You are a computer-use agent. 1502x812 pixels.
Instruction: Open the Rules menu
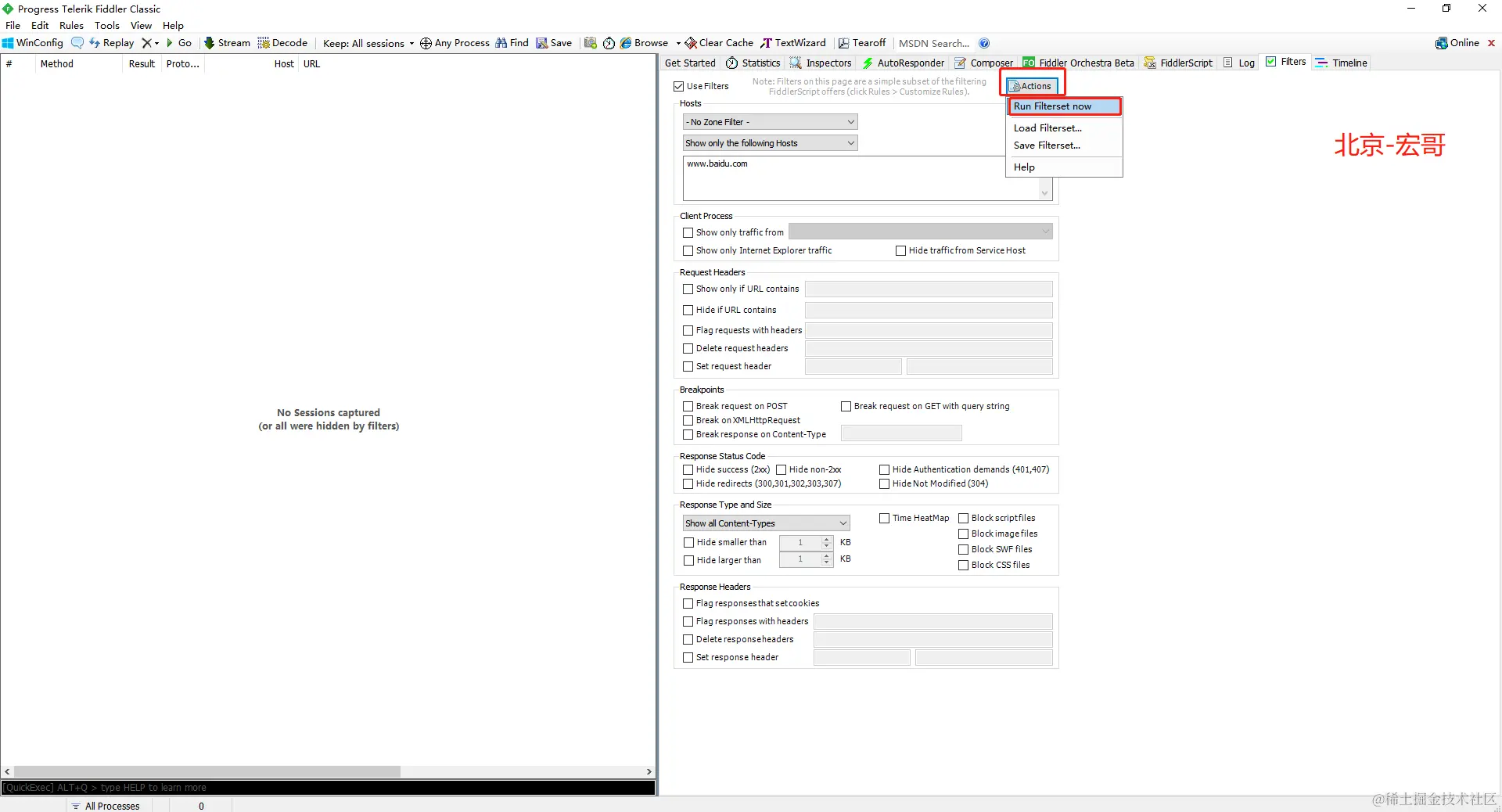[71, 25]
